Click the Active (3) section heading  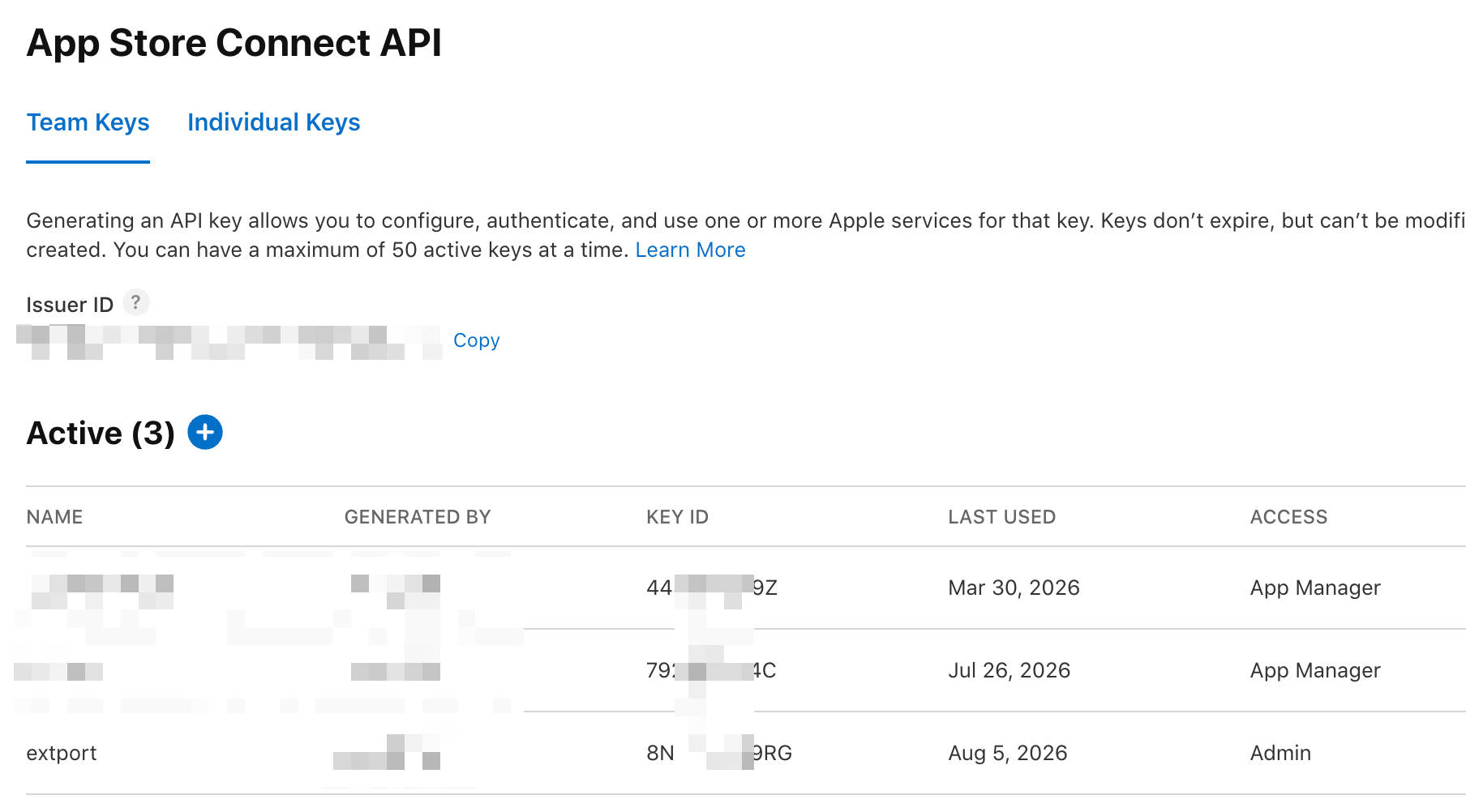101,433
